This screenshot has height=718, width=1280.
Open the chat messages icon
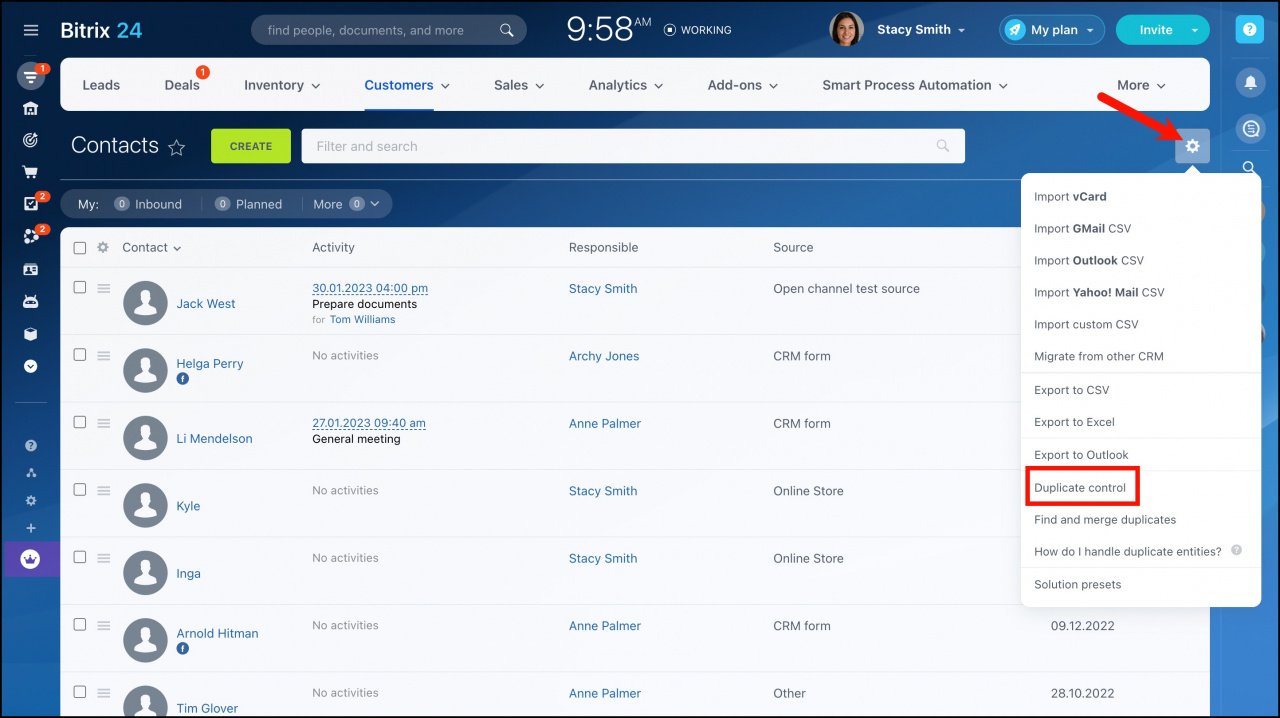click(x=1250, y=128)
